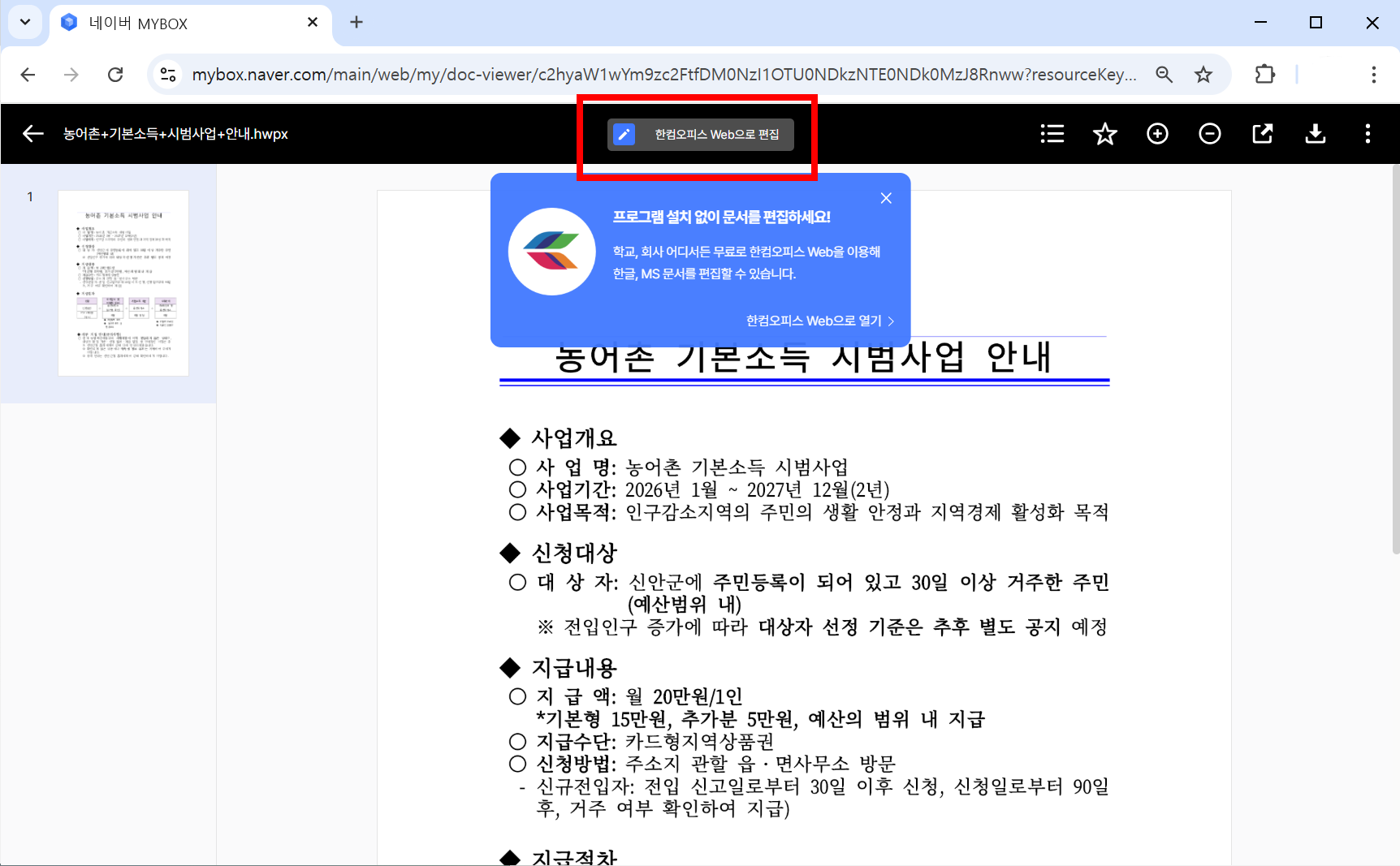Open the address bar zoom control
This screenshot has height=866, width=1400.
click(x=1164, y=74)
